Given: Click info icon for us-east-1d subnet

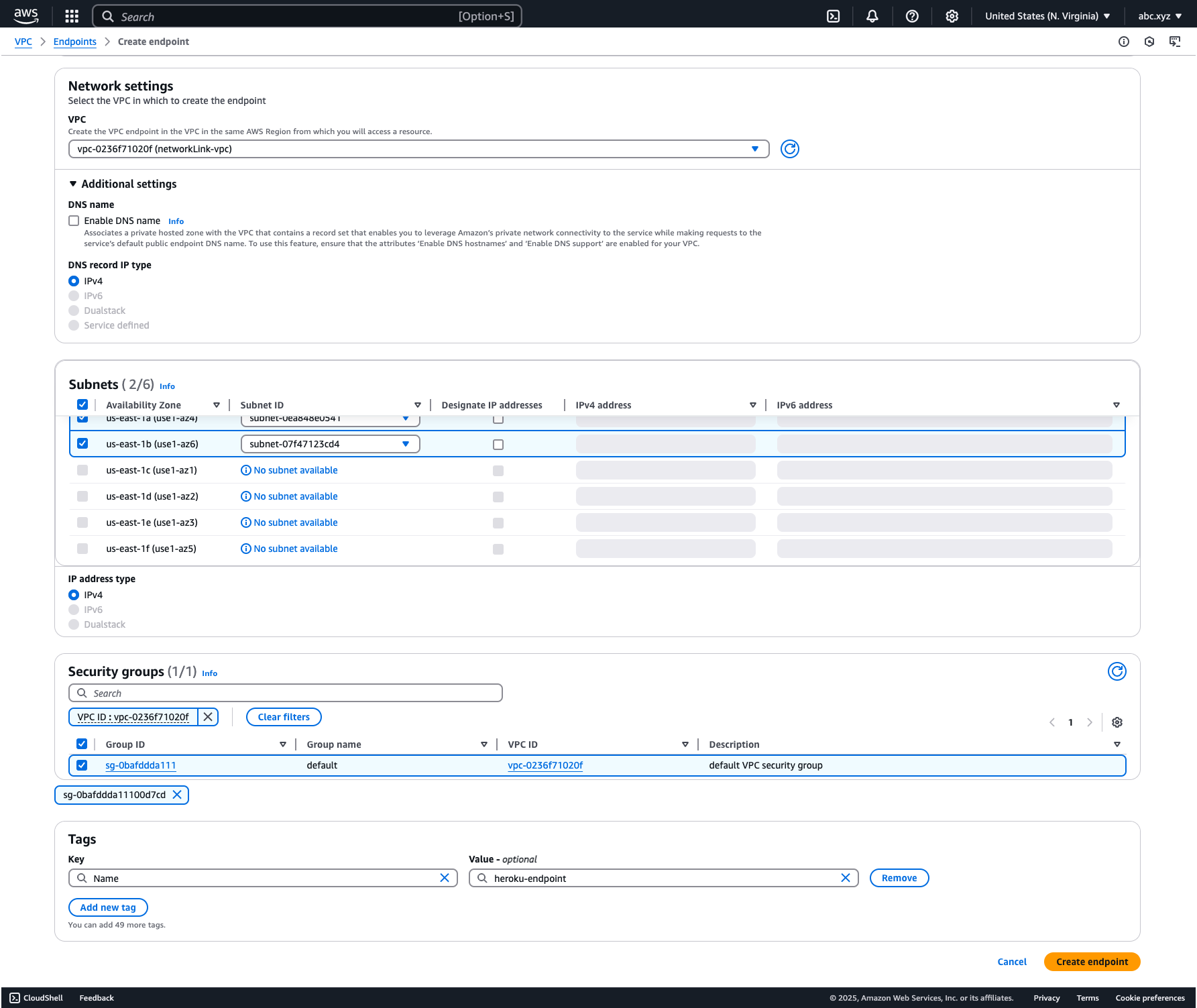Looking at the screenshot, I should tap(246, 496).
